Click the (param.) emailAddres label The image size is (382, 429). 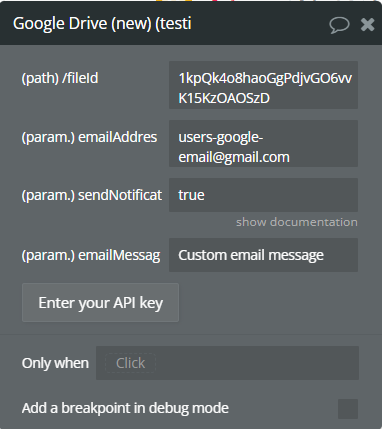click(89, 137)
